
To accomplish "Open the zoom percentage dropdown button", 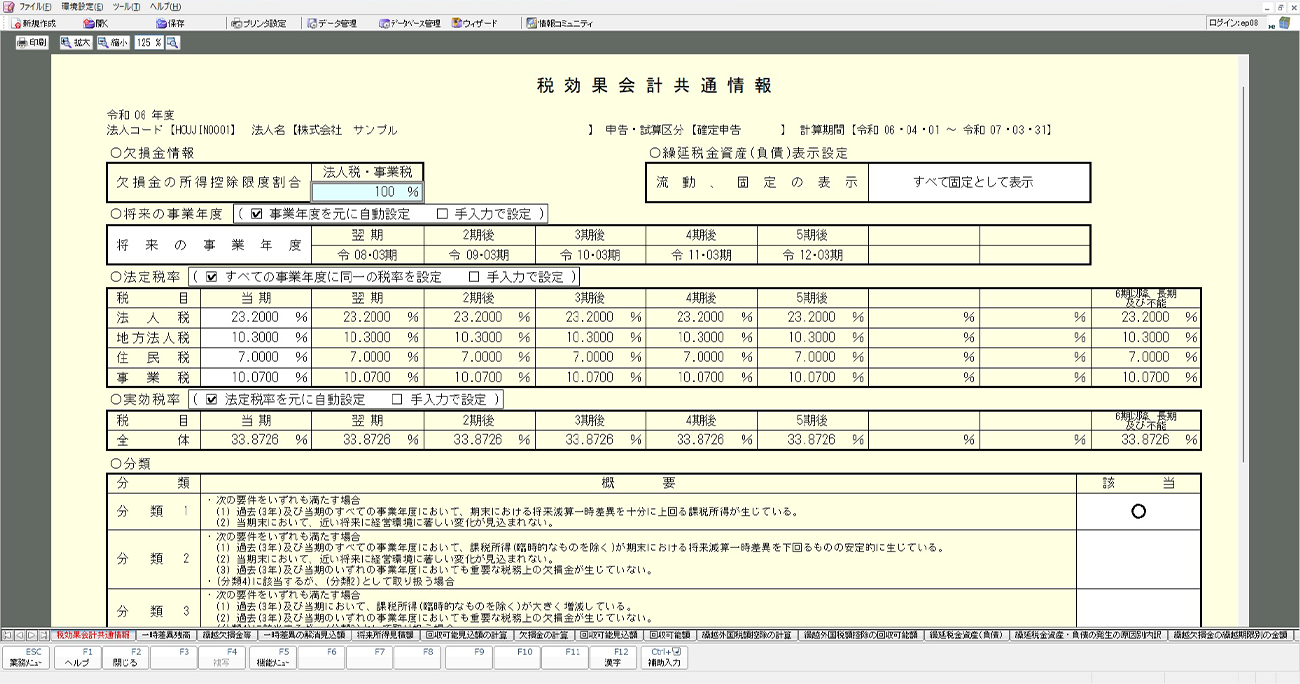I will (173, 43).
